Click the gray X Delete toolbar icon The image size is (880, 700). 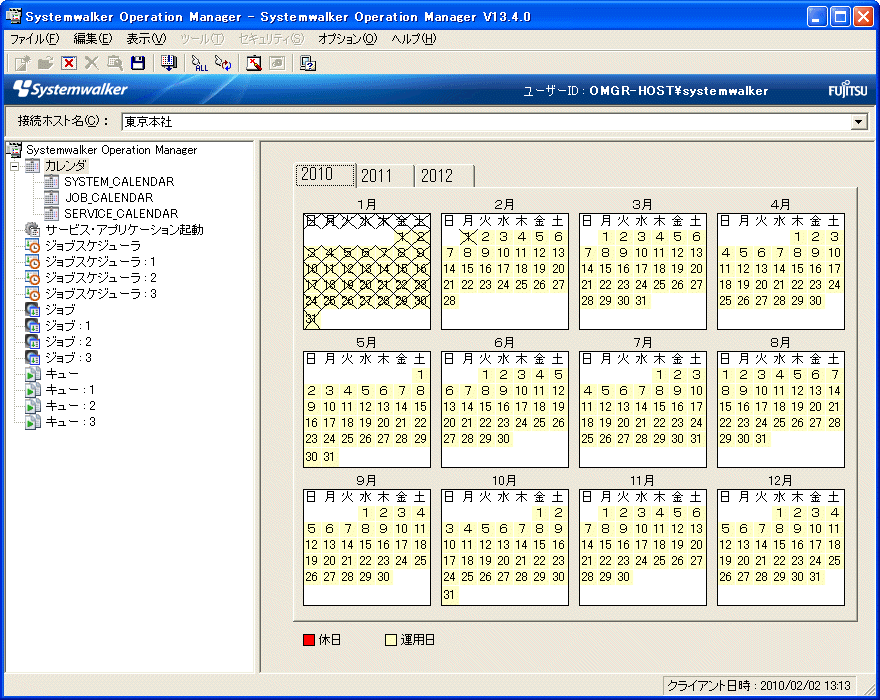point(91,63)
